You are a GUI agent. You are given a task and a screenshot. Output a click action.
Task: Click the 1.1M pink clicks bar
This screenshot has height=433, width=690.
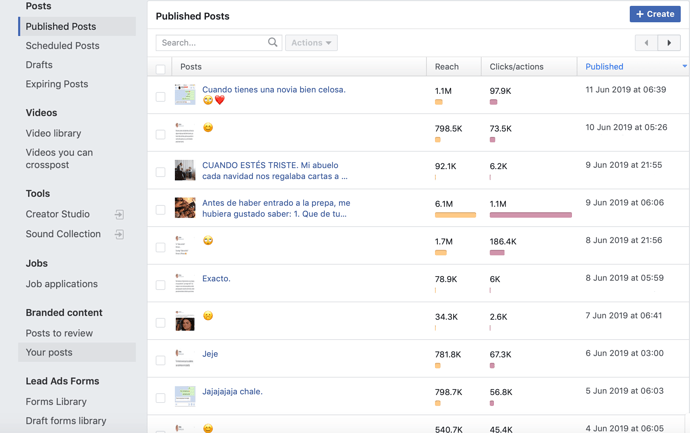(531, 215)
